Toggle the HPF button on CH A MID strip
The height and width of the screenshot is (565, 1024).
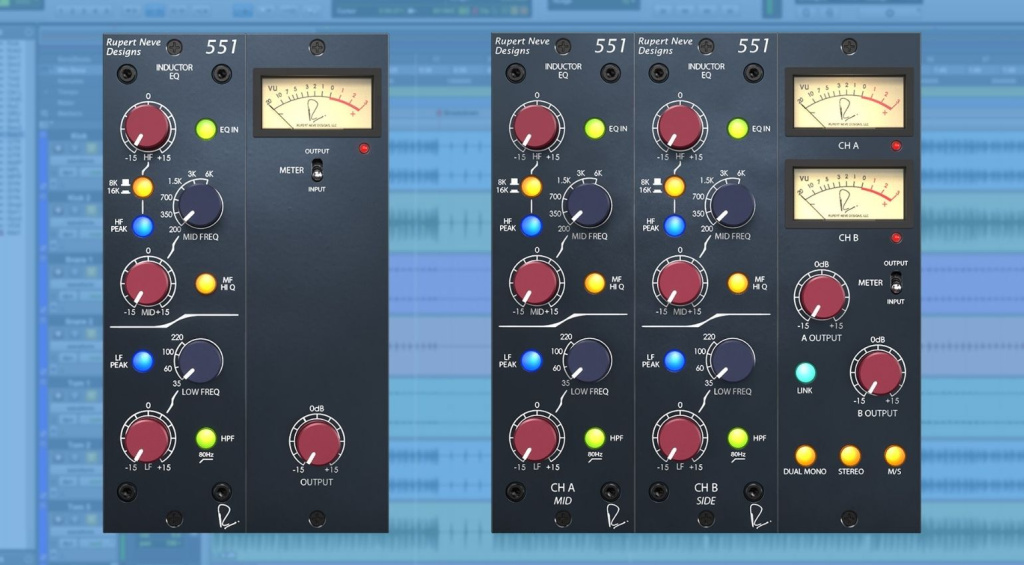594,438
